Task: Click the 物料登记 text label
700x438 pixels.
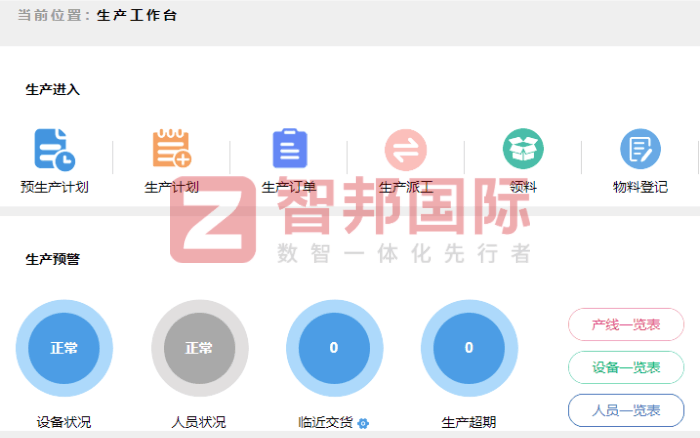Action: (x=640, y=187)
